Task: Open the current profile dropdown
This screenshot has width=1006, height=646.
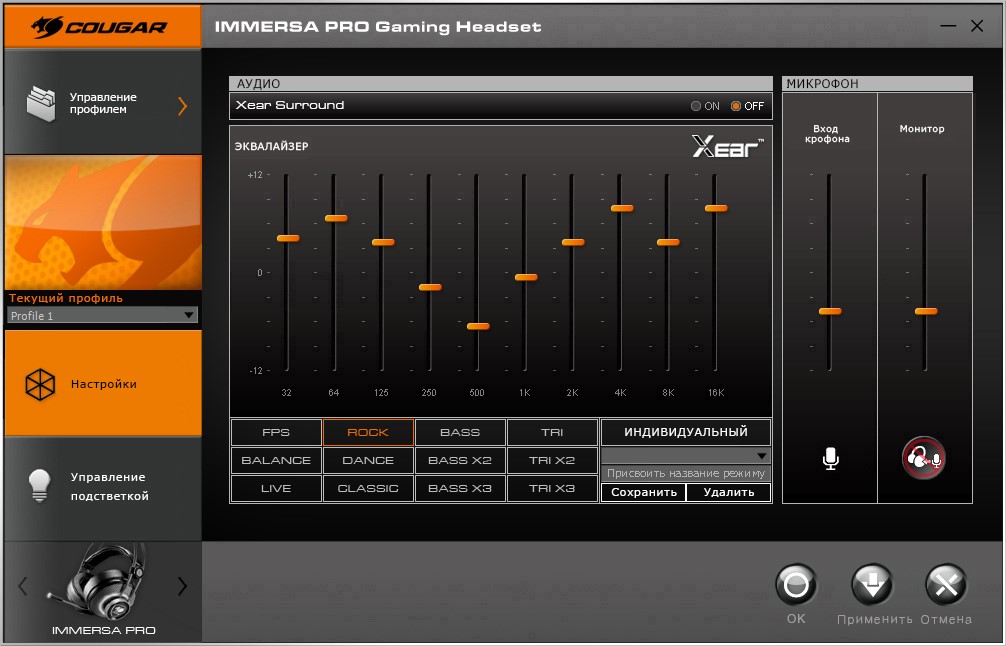Action: coord(103,315)
